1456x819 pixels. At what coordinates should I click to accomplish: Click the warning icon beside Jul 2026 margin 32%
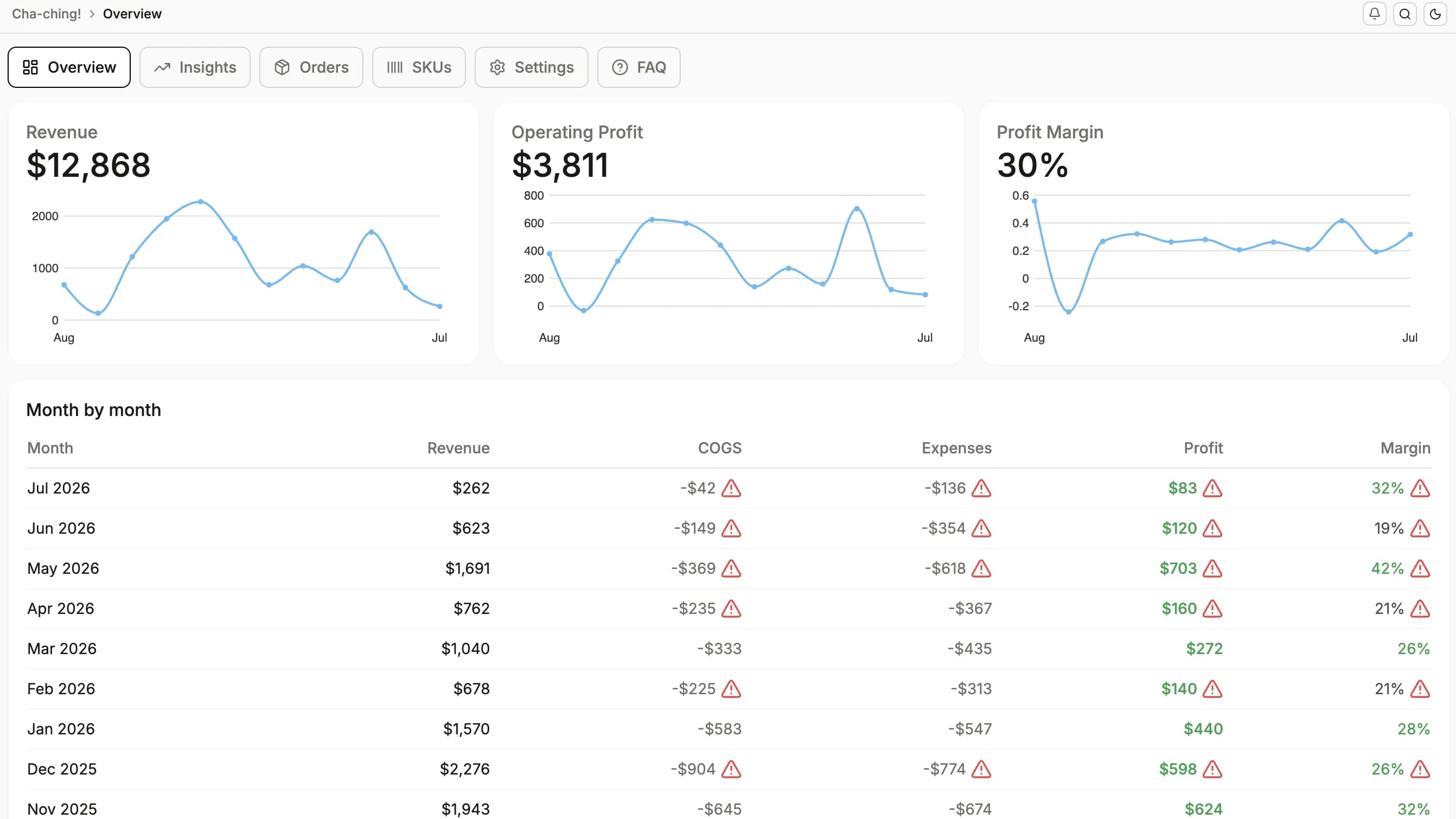pos(1420,488)
